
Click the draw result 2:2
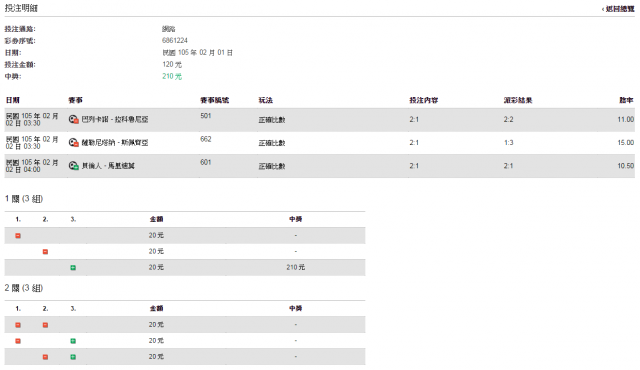[x=508, y=120]
